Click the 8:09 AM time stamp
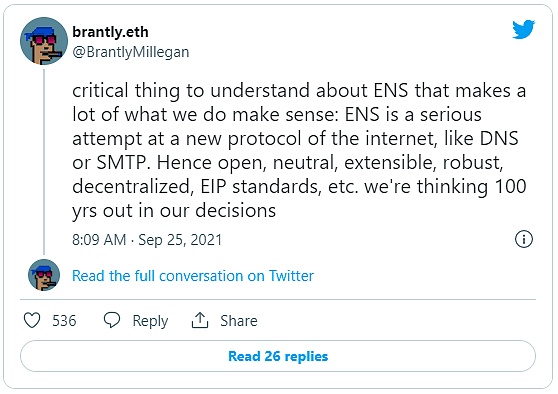This screenshot has width=558, height=394. (x=99, y=240)
